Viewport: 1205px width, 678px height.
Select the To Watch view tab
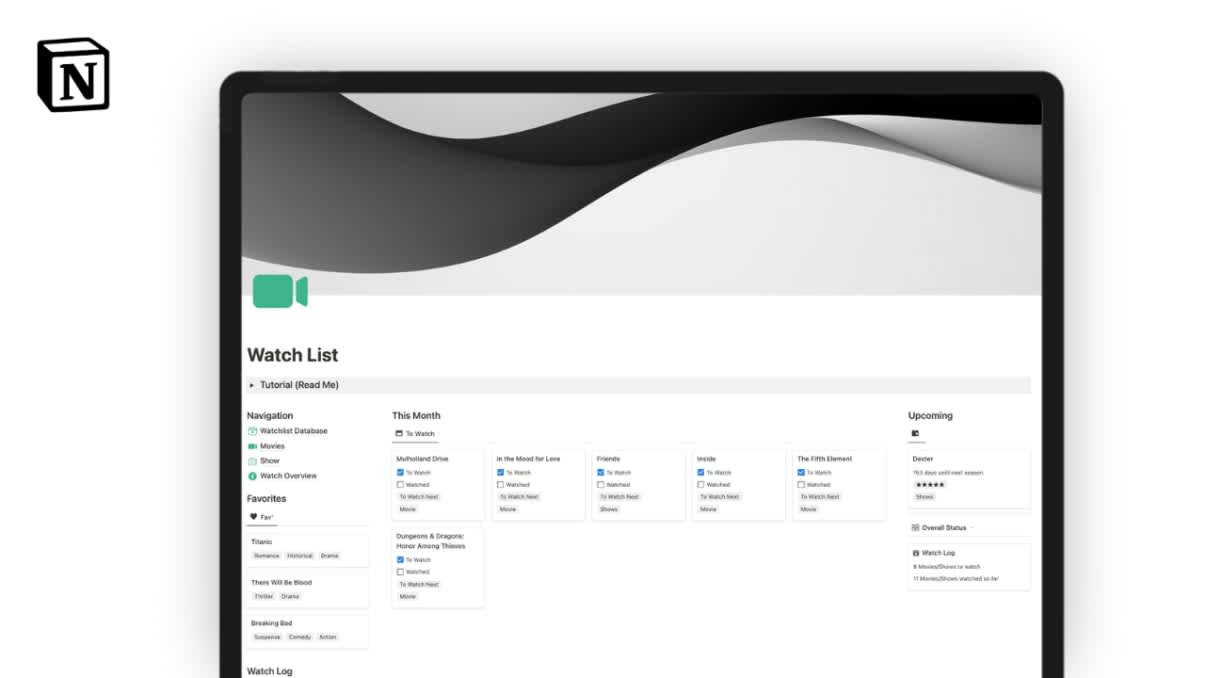pos(415,434)
